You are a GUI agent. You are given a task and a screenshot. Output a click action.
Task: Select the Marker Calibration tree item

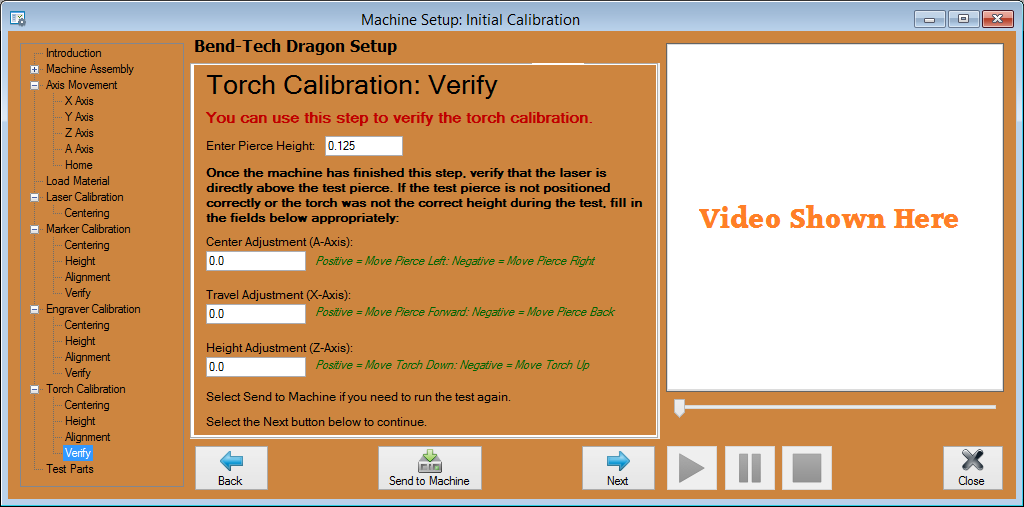88,229
